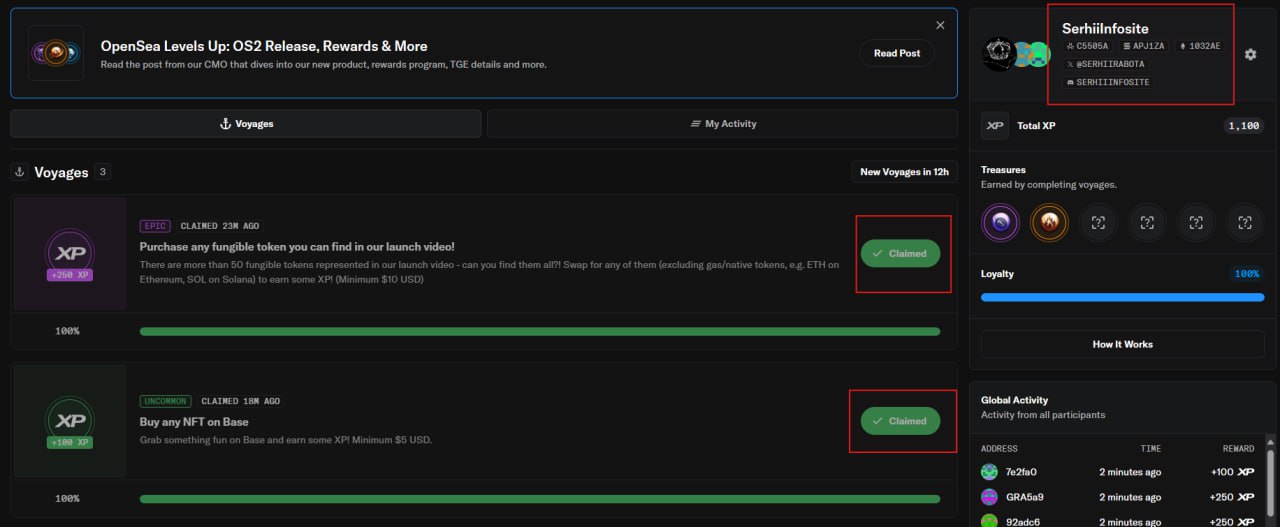
Task: Click the 1,100 total XP value
Action: click(x=1244, y=126)
